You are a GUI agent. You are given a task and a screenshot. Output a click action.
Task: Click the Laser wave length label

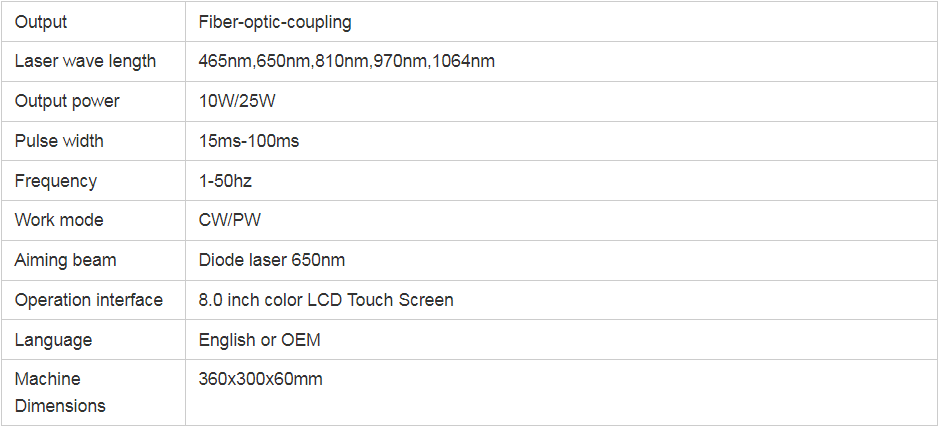coord(85,61)
